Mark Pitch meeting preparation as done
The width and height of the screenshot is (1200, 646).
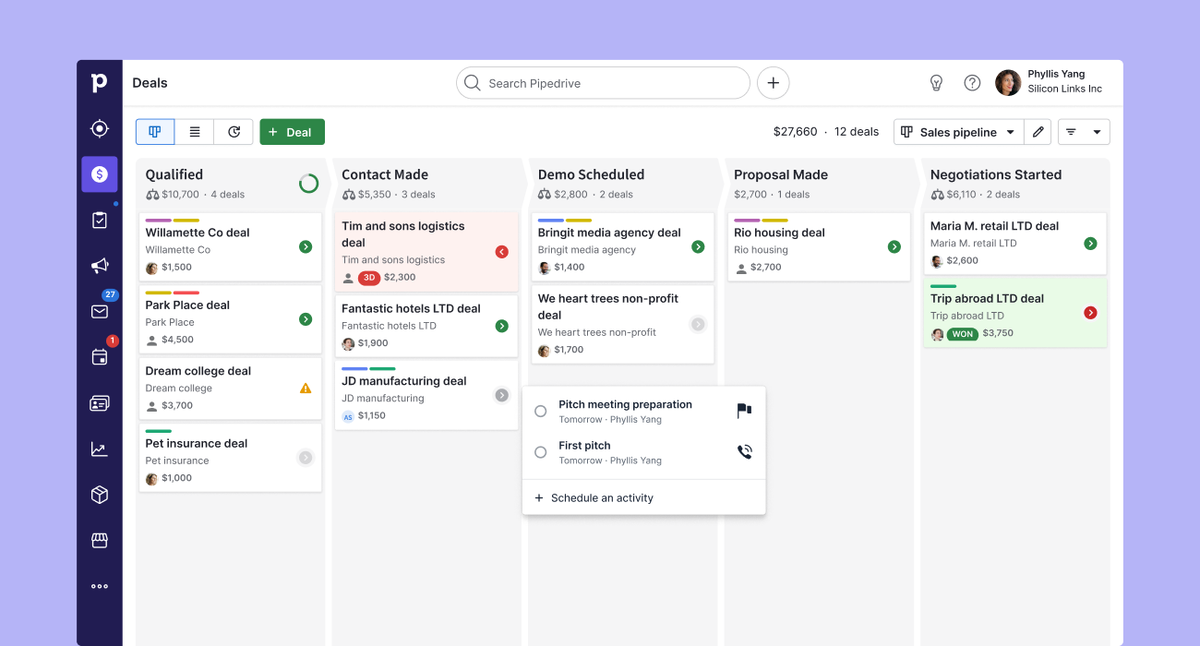(x=540, y=411)
